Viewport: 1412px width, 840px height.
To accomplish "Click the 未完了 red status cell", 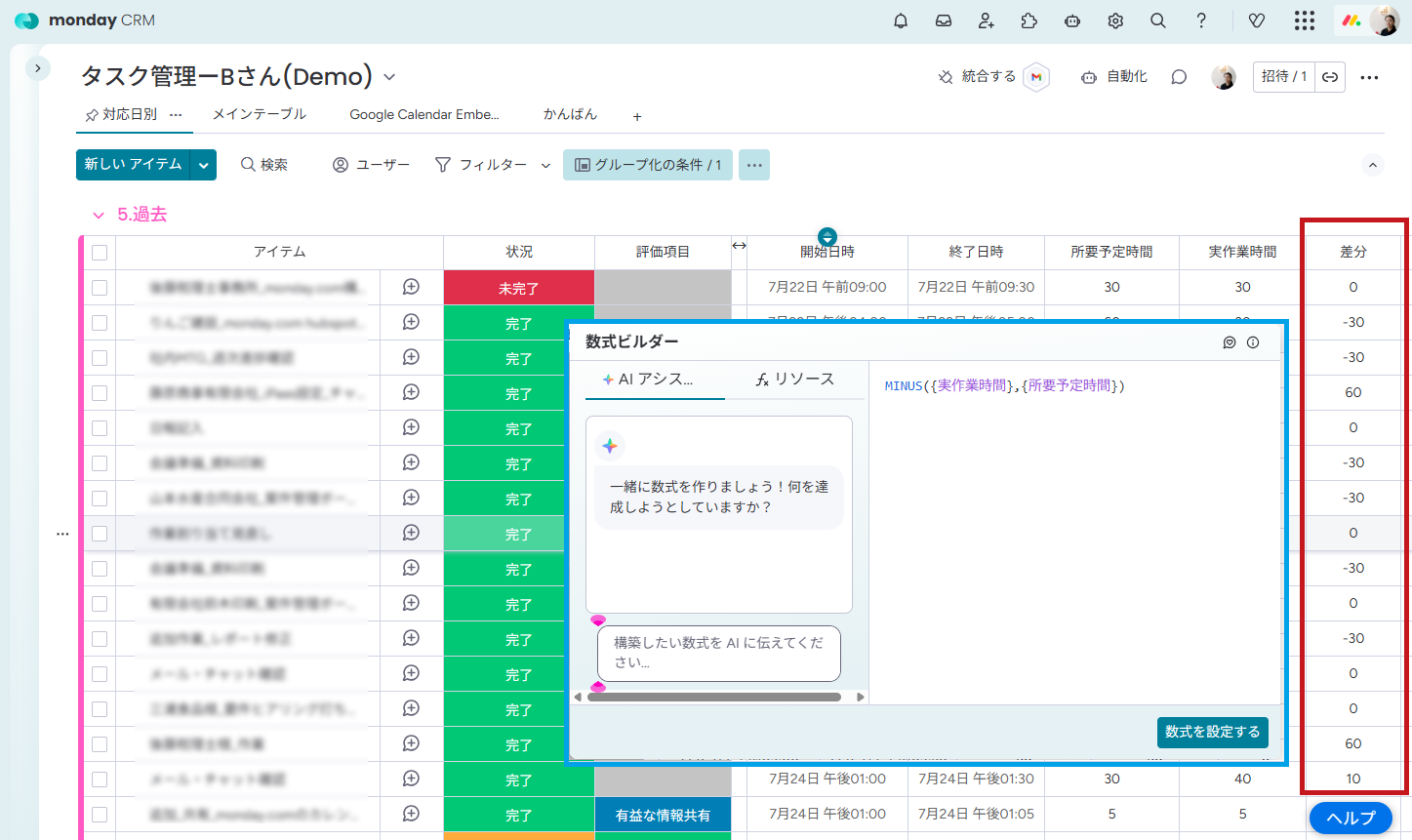I will point(518,288).
